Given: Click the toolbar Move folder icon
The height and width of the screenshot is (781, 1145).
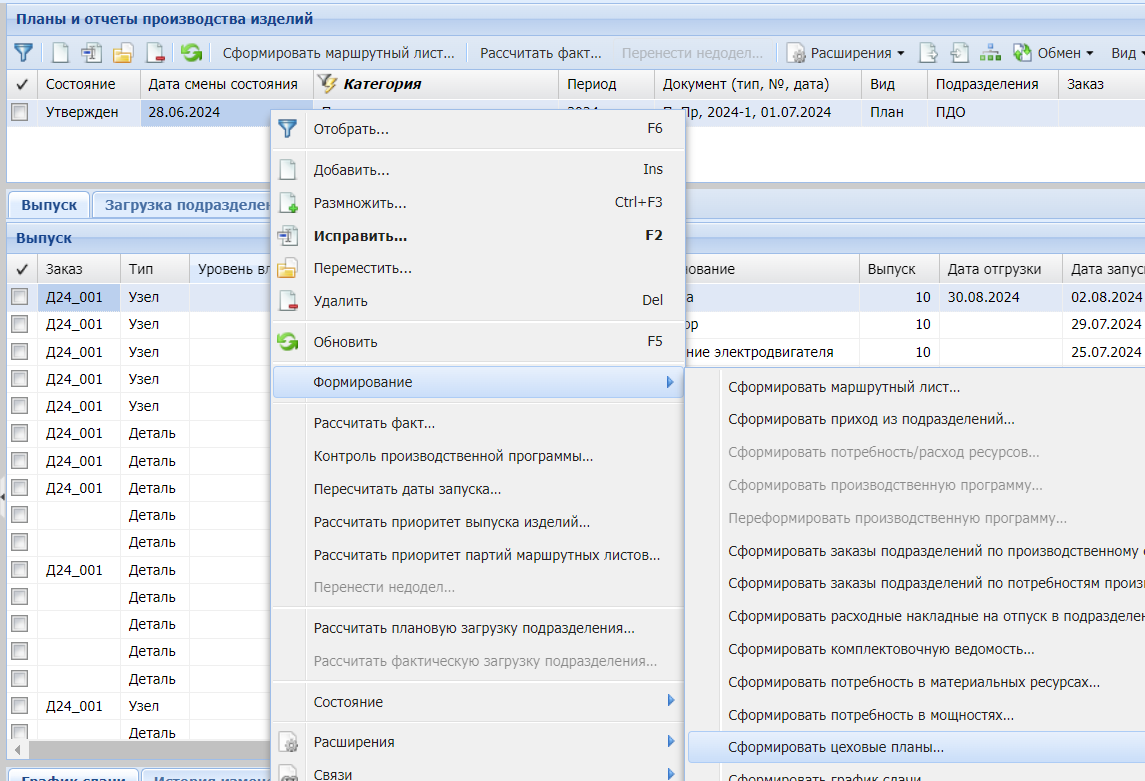Looking at the screenshot, I should coord(123,53).
